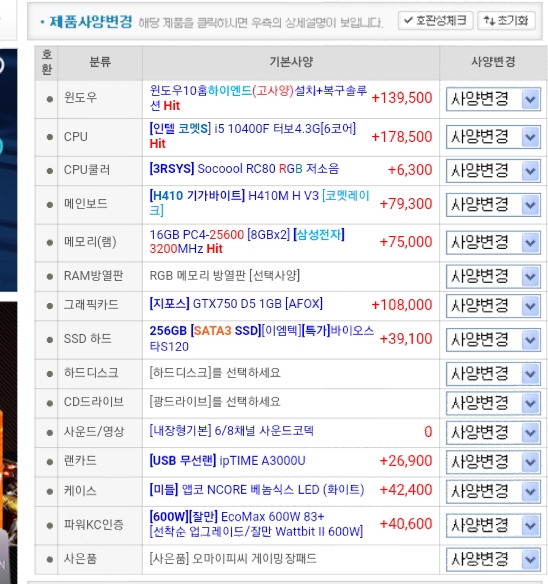This screenshot has height=584, width=548.
Task: Click the 광드라이브를 선택하세요 placeholder
Action: point(215,402)
